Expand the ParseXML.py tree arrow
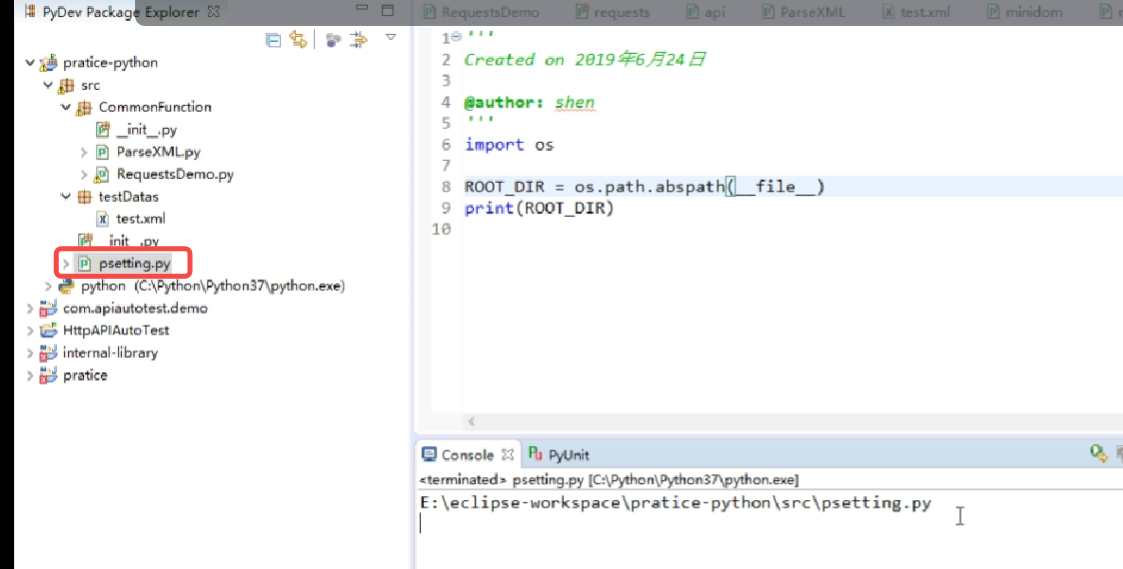The height and width of the screenshot is (569, 1123). pyautogui.click(x=84, y=152)
